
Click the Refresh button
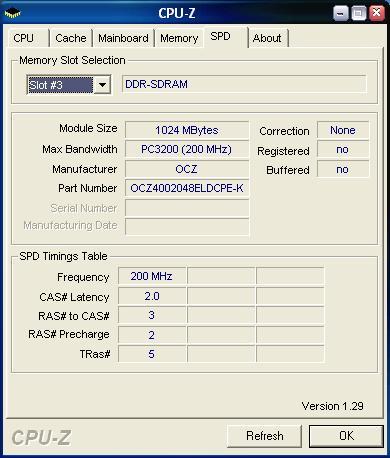pyautogui.click(x=265, y=436)
